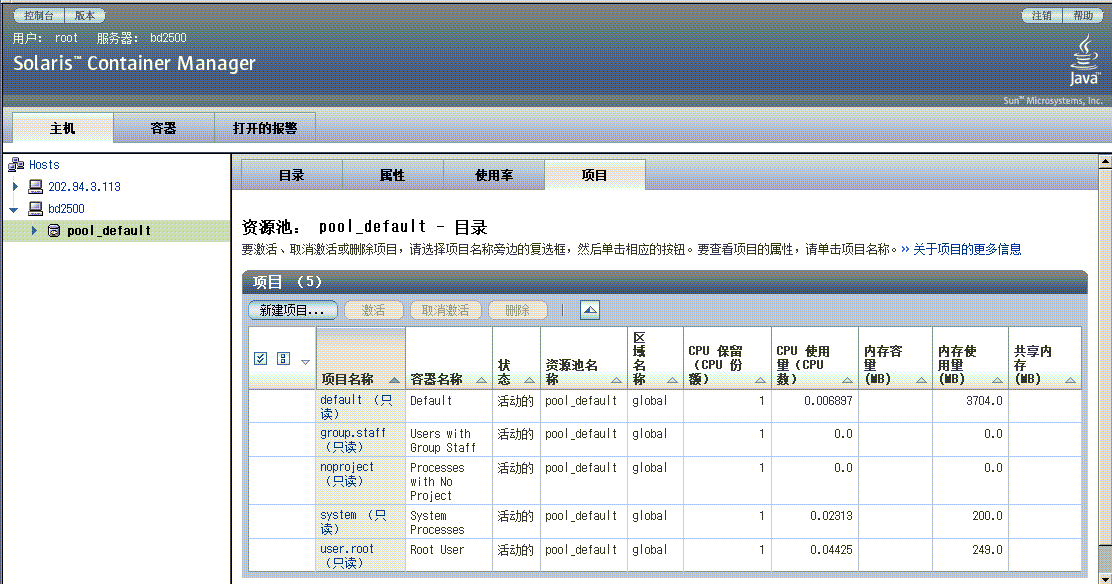The image size is (1112, 584).
Task: Sort by CPU 使用量 column sort arrow
Action: click(x=847, y=380)
